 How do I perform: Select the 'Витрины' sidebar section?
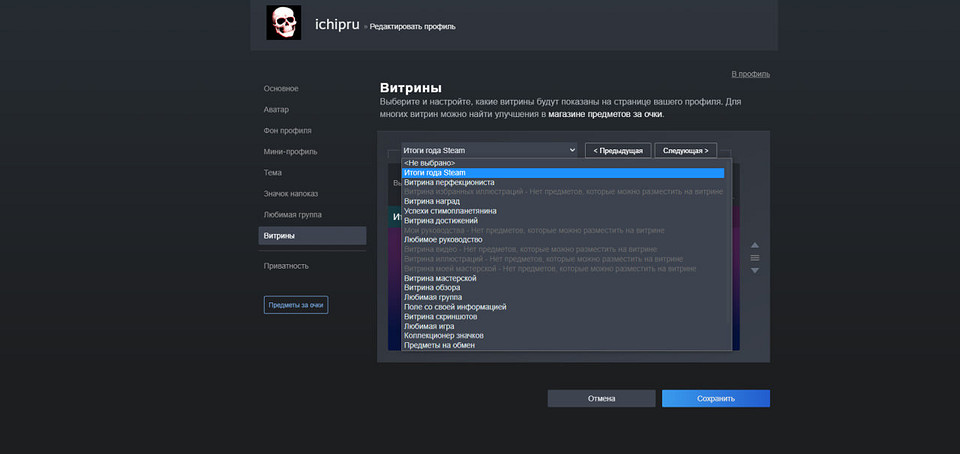tap(312, 236)
